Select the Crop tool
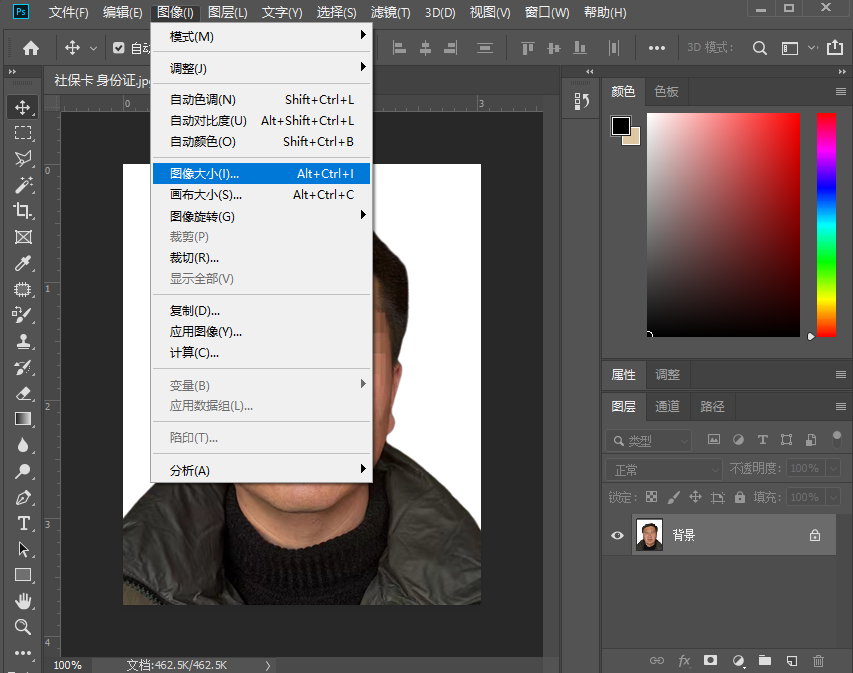Screen dimensions: 853x673 pos(22,211)
